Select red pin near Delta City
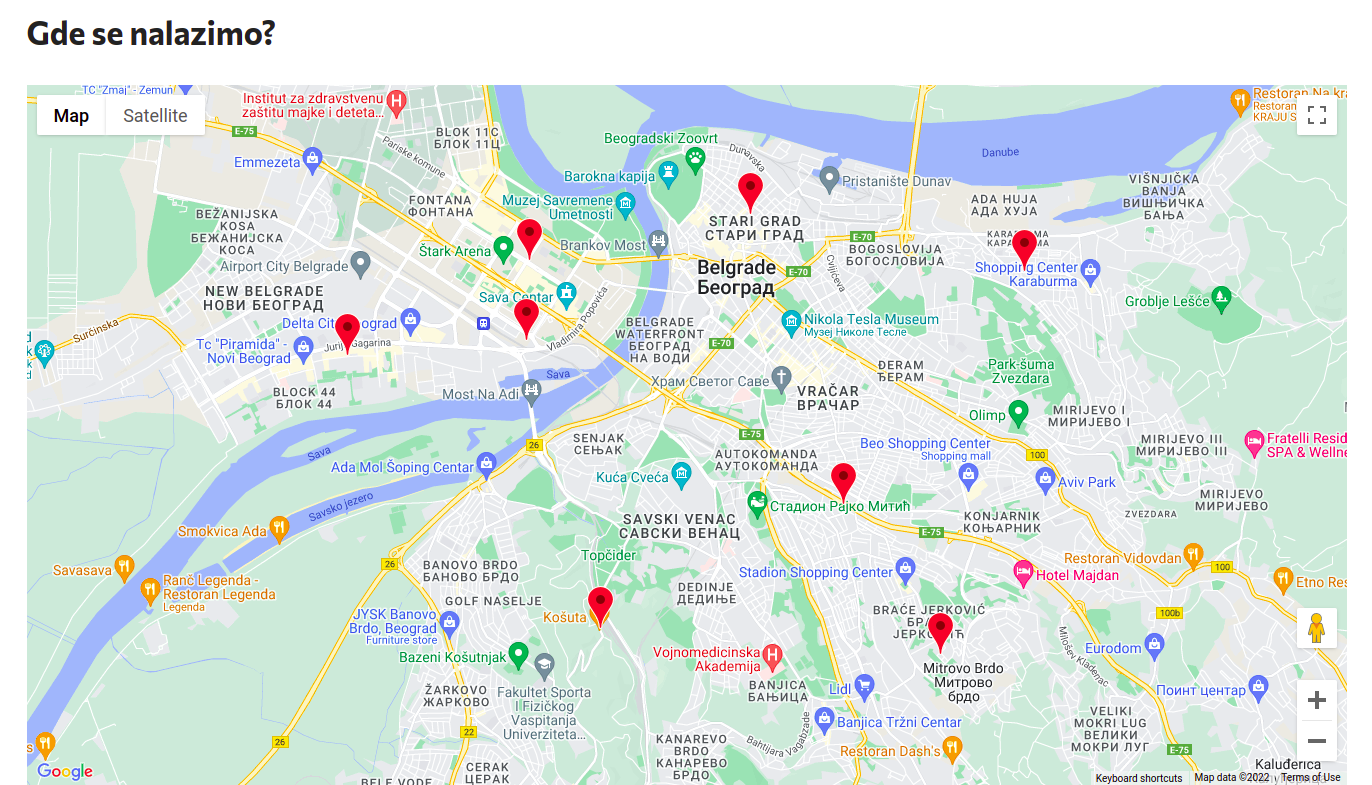This screenshot has width=1372, height=785. [x=347, y=331]
